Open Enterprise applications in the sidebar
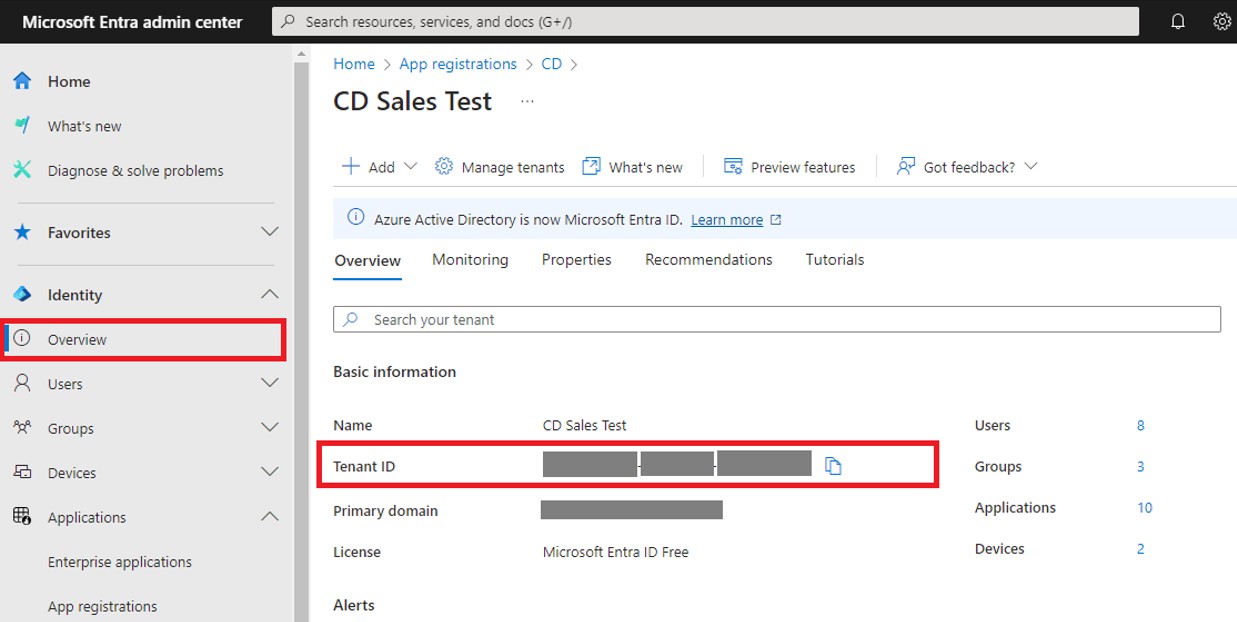This screenshot has height=622, width=1237. click(120, 562)
